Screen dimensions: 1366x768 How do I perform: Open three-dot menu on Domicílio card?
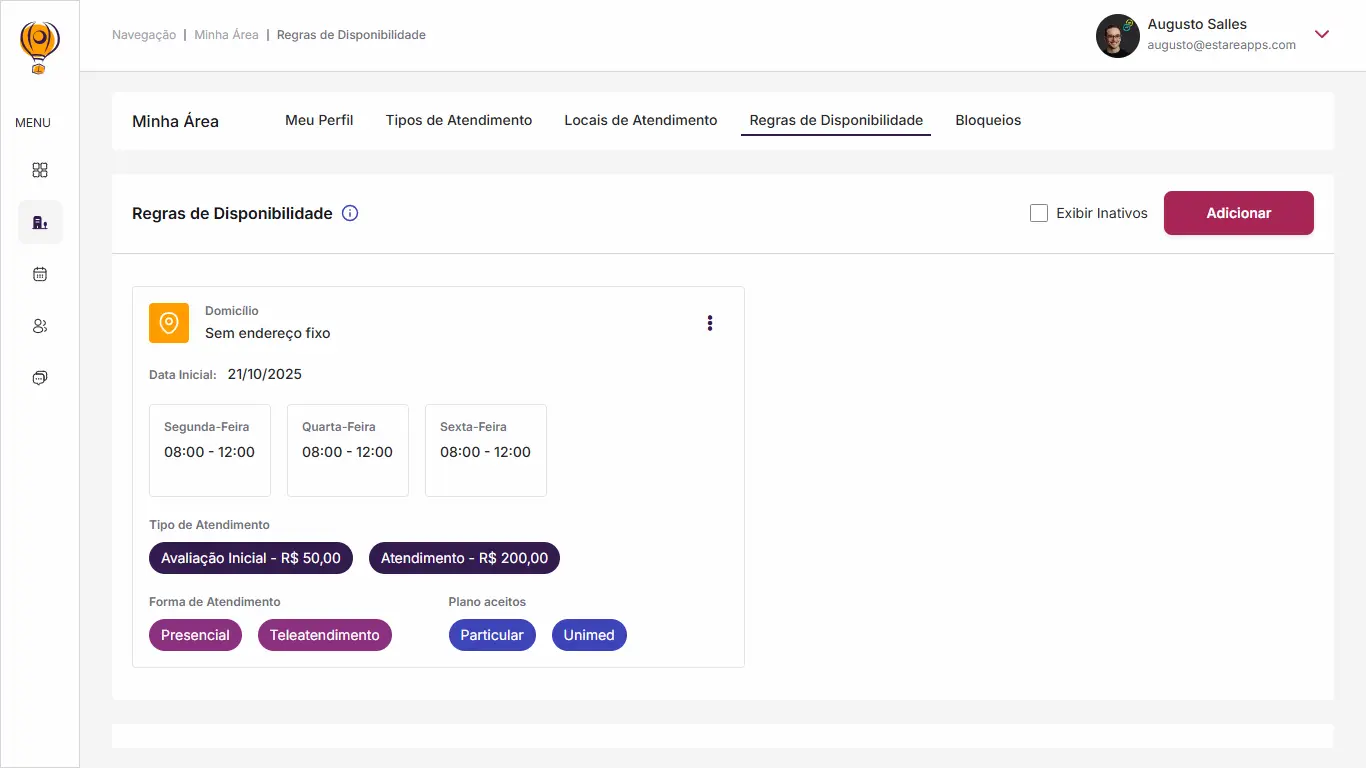point(710,323)
